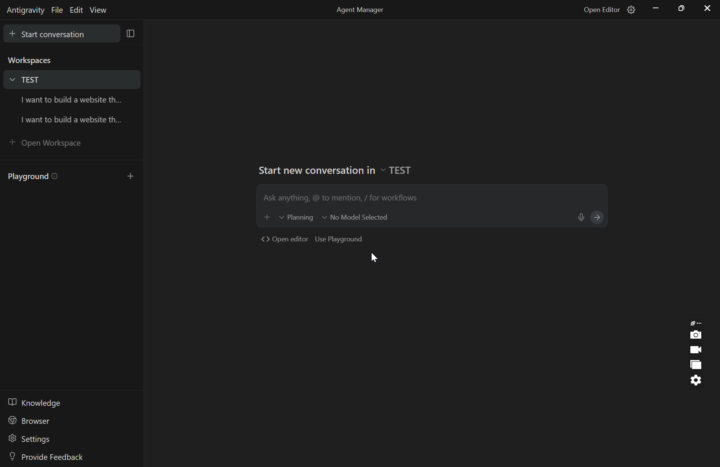Click the overlay gear settings icon
This screenshot has height=467, width=720.
click(x=696, y=380)
